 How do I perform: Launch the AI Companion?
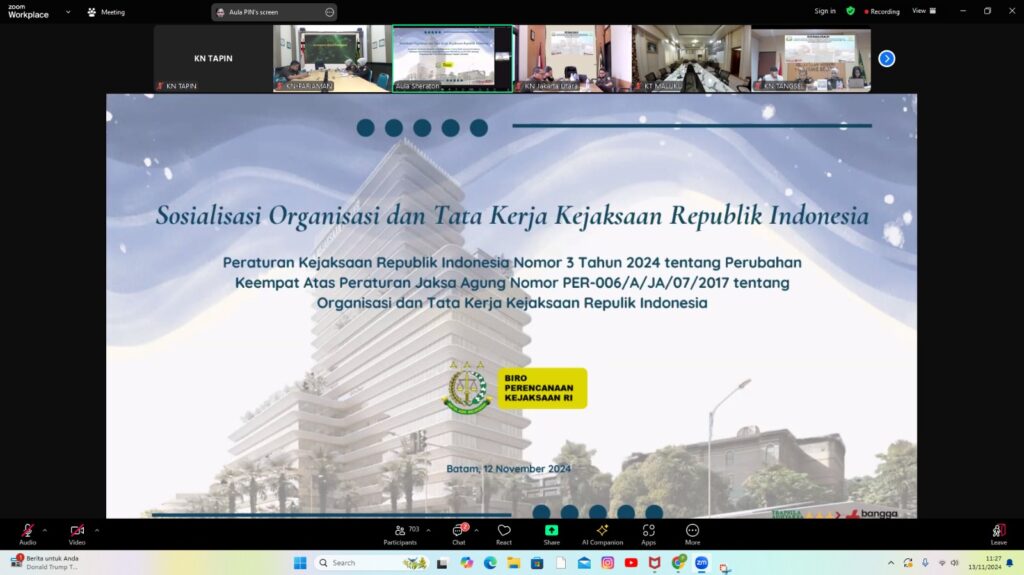(x=602, y=533)
